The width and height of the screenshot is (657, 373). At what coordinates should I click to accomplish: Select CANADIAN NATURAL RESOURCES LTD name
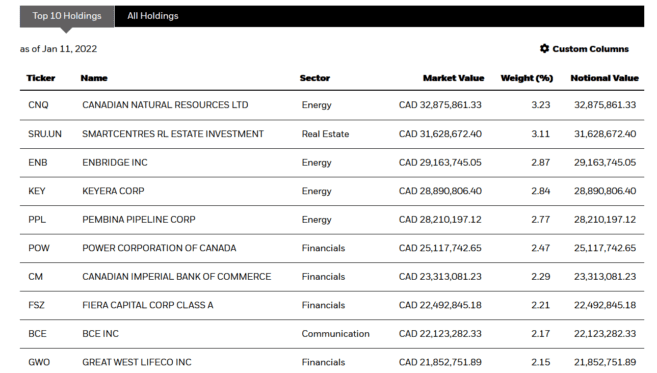pos(165,105)
